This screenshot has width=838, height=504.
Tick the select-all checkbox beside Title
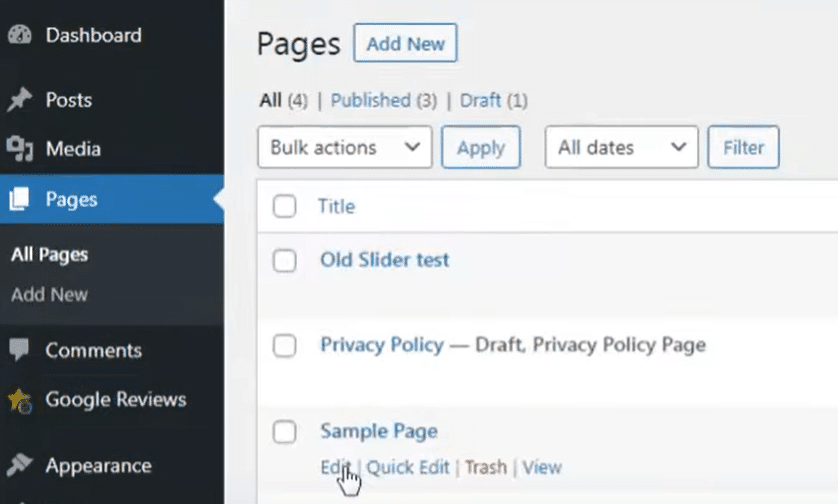click(x=284, y=206)
